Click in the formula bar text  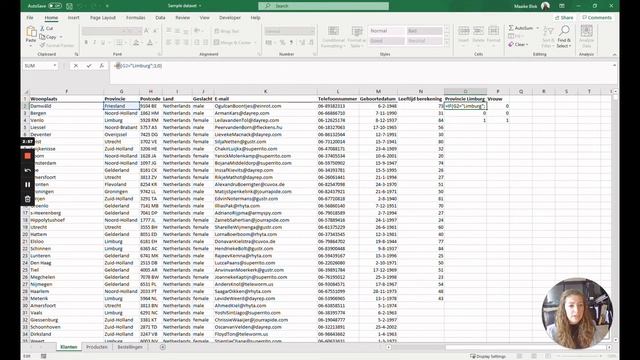138,66
